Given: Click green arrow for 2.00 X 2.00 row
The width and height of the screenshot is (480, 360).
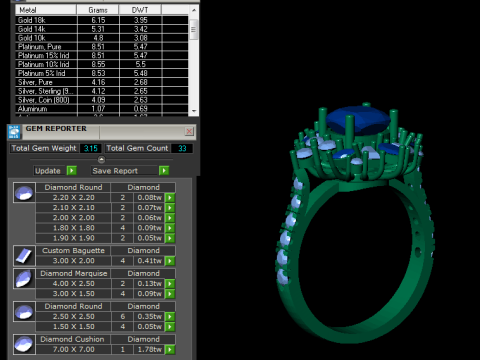Looking at the screenshot, I should 170,218.
